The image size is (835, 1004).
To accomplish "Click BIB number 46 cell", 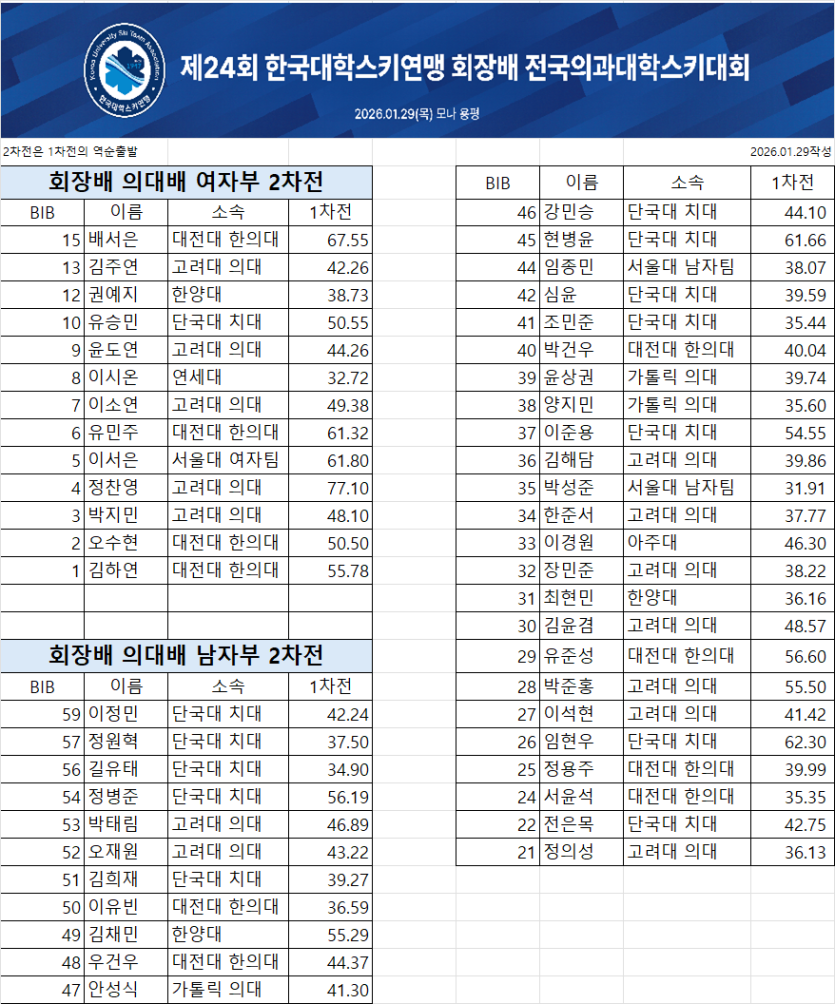I will pos(498,213).
